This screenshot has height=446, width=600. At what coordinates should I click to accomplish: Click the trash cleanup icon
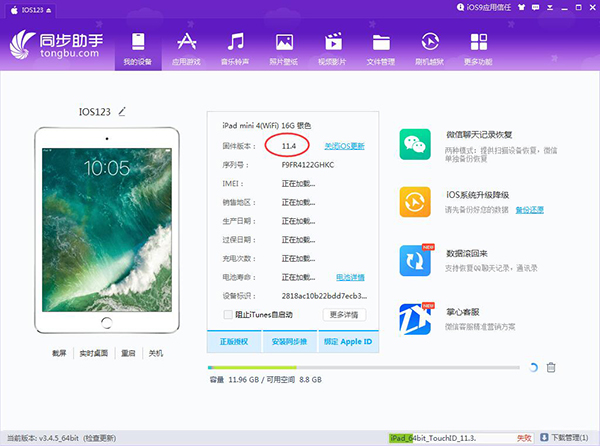click(x=551, y=368)
